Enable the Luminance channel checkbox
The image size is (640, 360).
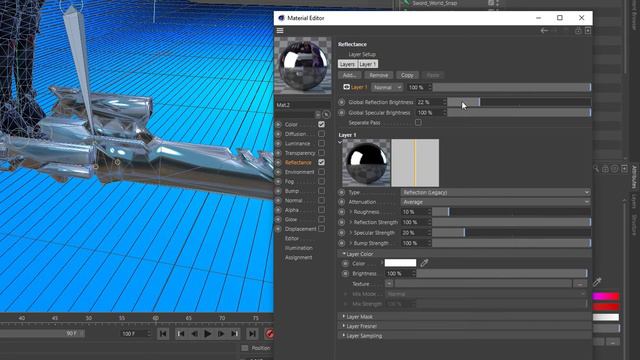[x=322, y=143]
